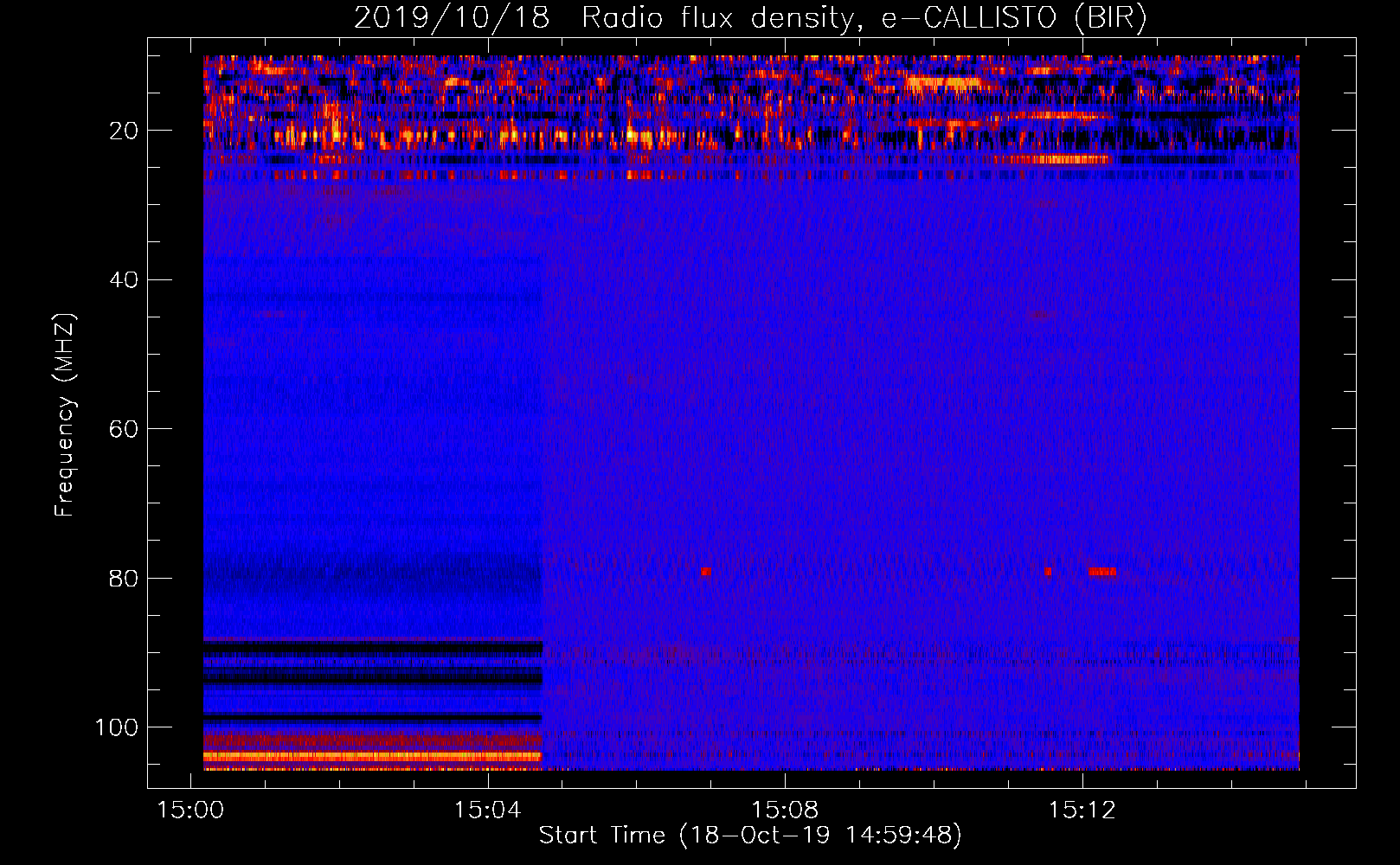Image resolution: width=1400 pixels, height=865 pixels.
Task: Click the 40 MHz frequency tick label
Action: 125,280
